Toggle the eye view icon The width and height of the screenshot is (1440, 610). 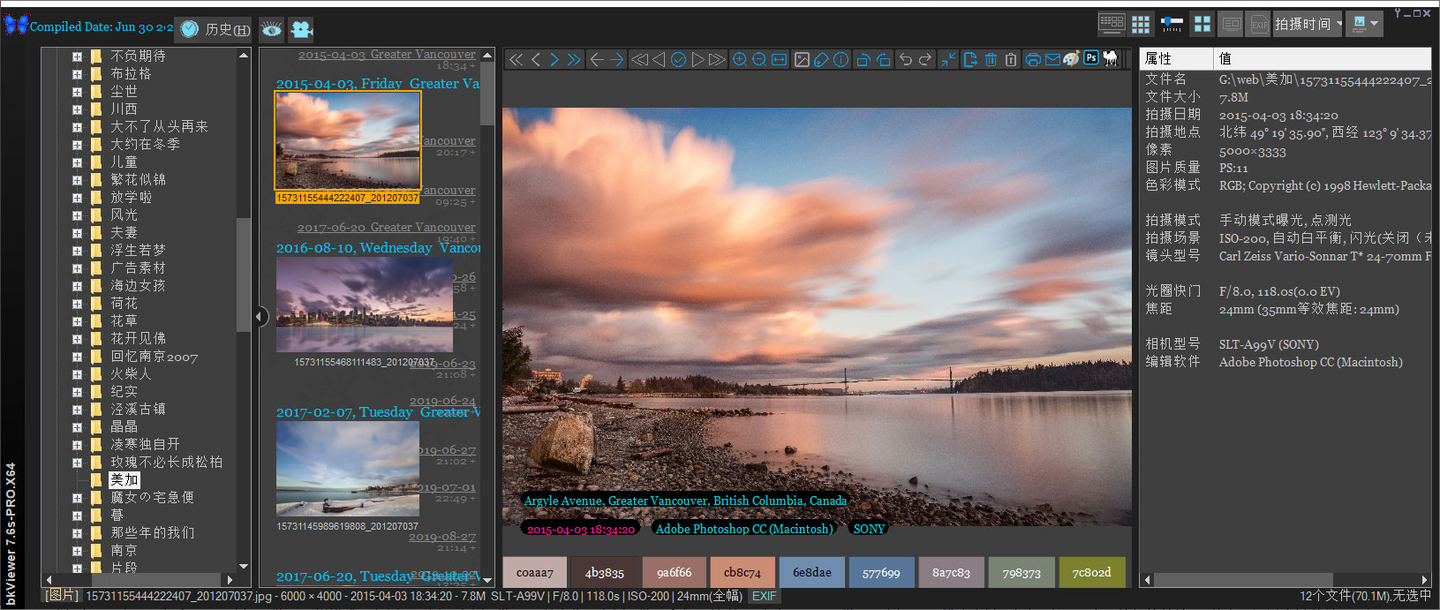coord(271,30)
